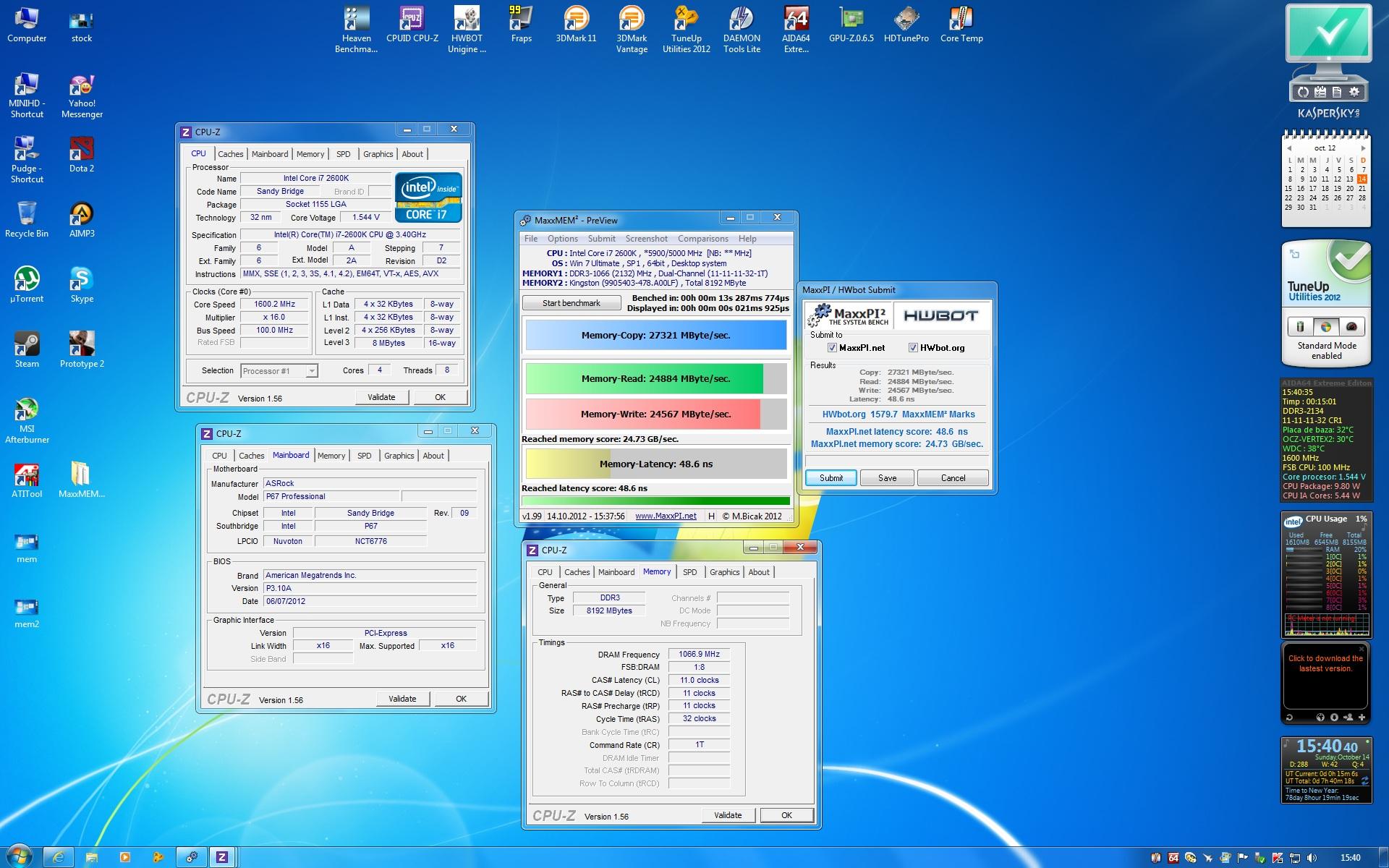Viewport: 1389px width, 868px height.
Task: Open DAEMON Tools Lite desktop icon
Action: tap(742, 29)
